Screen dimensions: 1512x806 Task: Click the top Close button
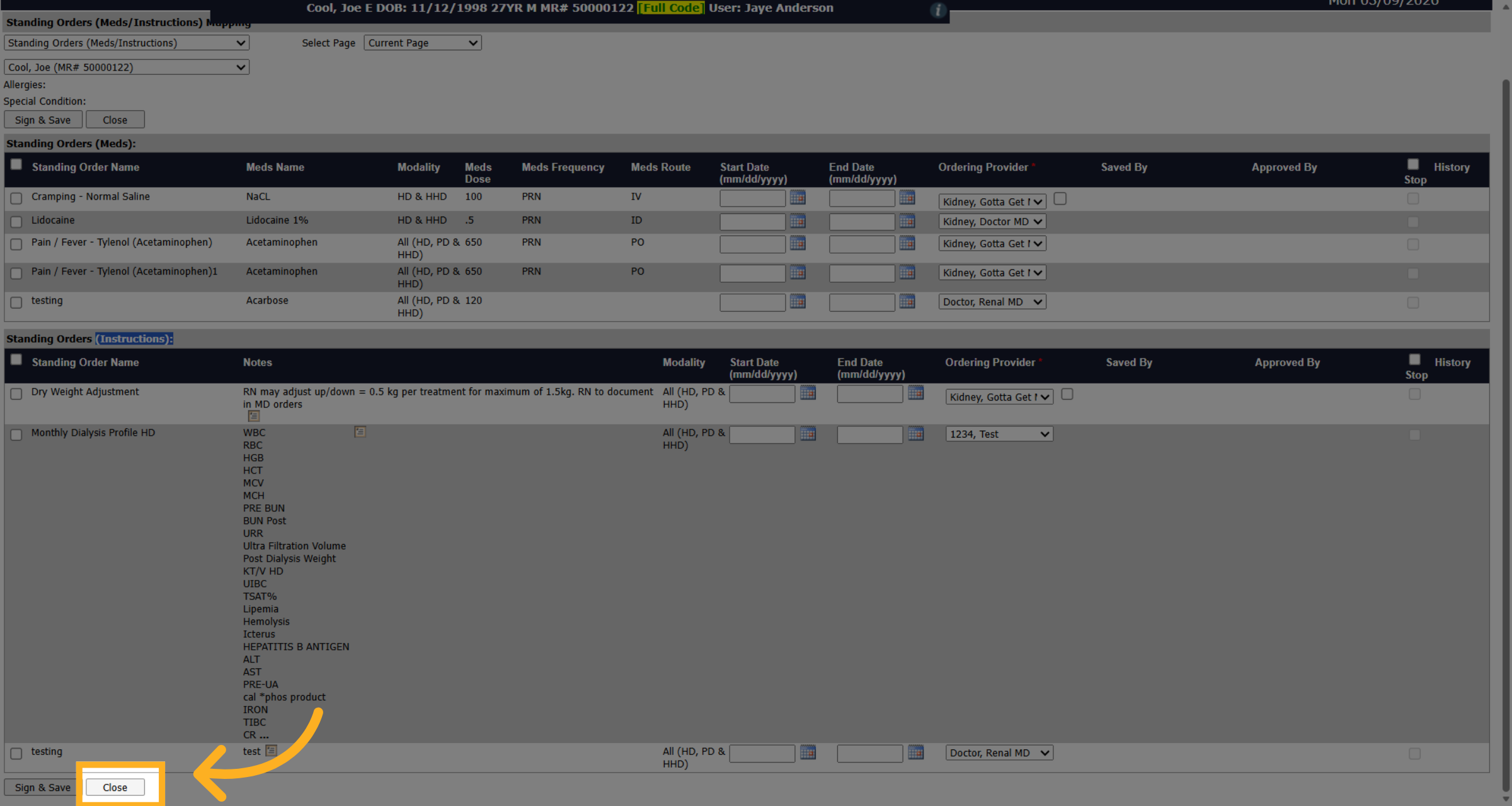point(115,120)
